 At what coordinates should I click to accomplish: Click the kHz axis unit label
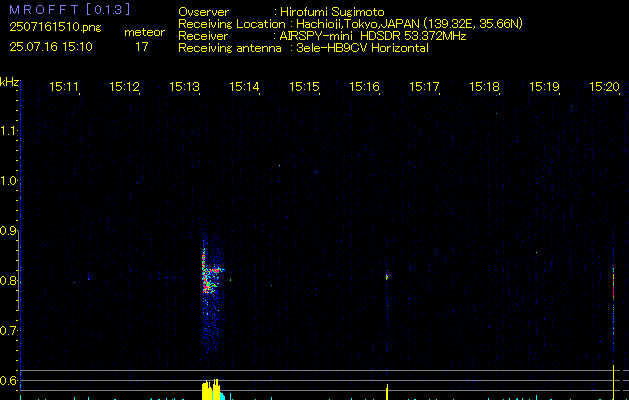tap(9, 81)
